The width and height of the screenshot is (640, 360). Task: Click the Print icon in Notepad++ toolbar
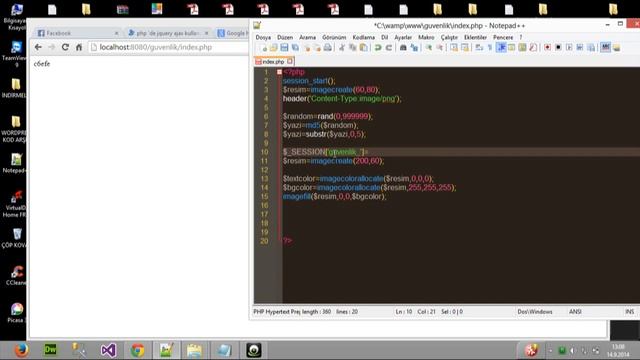[327, 48]
